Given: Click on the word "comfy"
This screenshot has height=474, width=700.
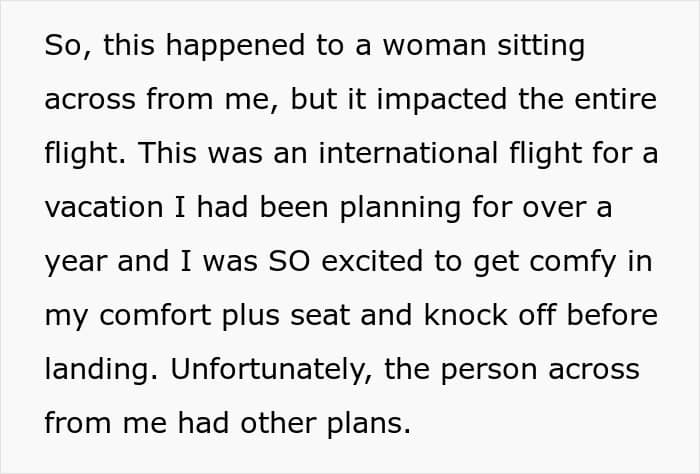Looking at the screenshot, I should point(573,262).
